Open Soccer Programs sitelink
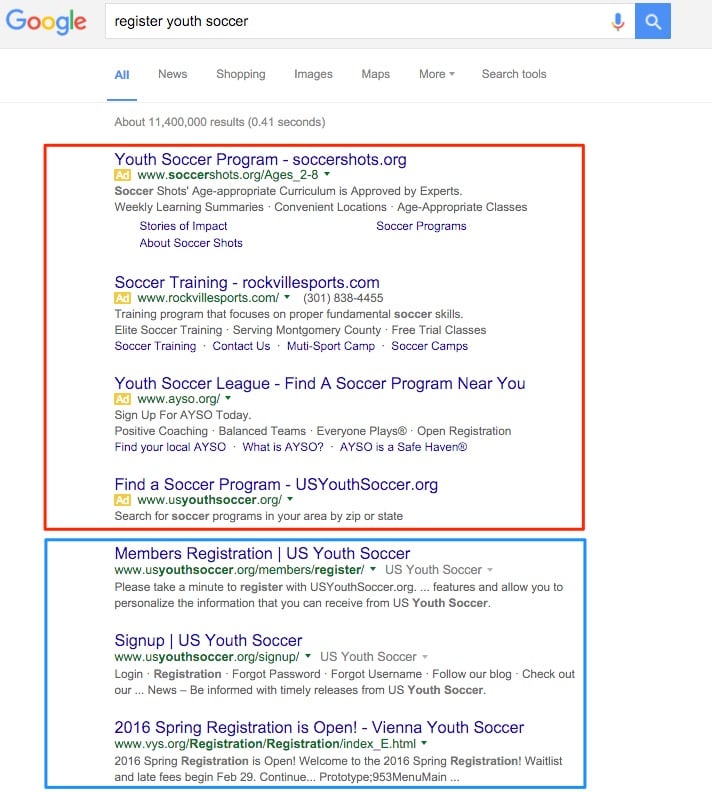 (421, 226)
